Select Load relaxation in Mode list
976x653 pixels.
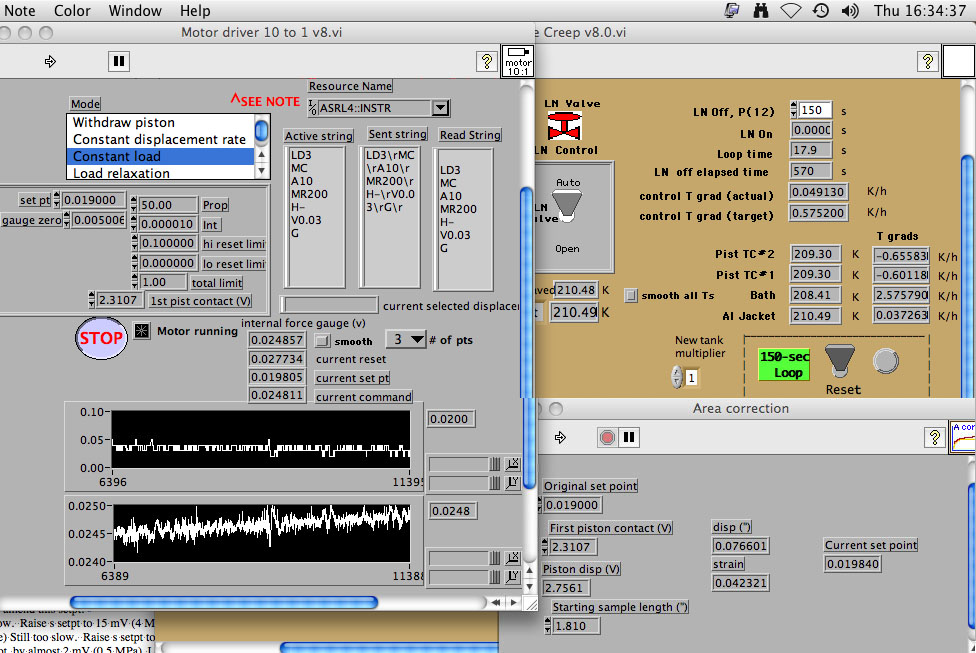(x=121, y=173)
